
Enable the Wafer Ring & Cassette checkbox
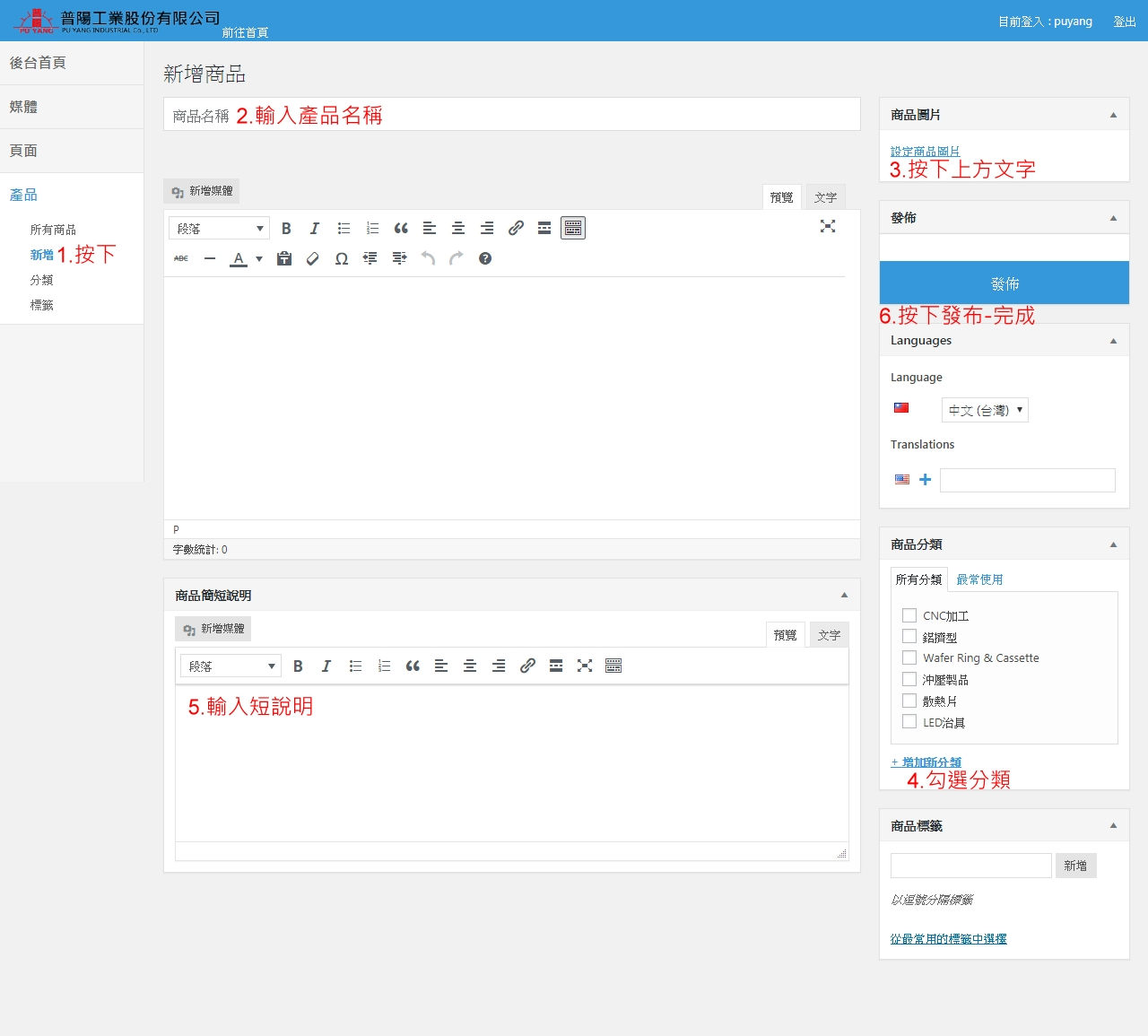[909, 657]
